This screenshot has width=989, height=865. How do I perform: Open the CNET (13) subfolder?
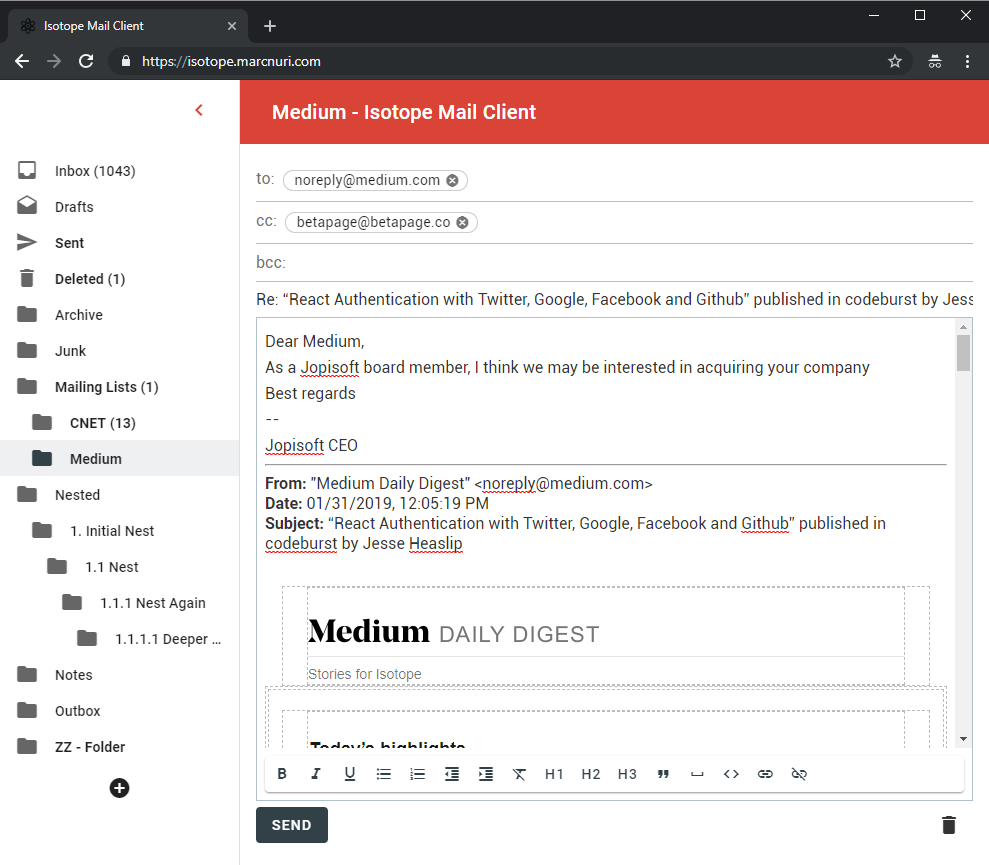[x=119, y=423]
